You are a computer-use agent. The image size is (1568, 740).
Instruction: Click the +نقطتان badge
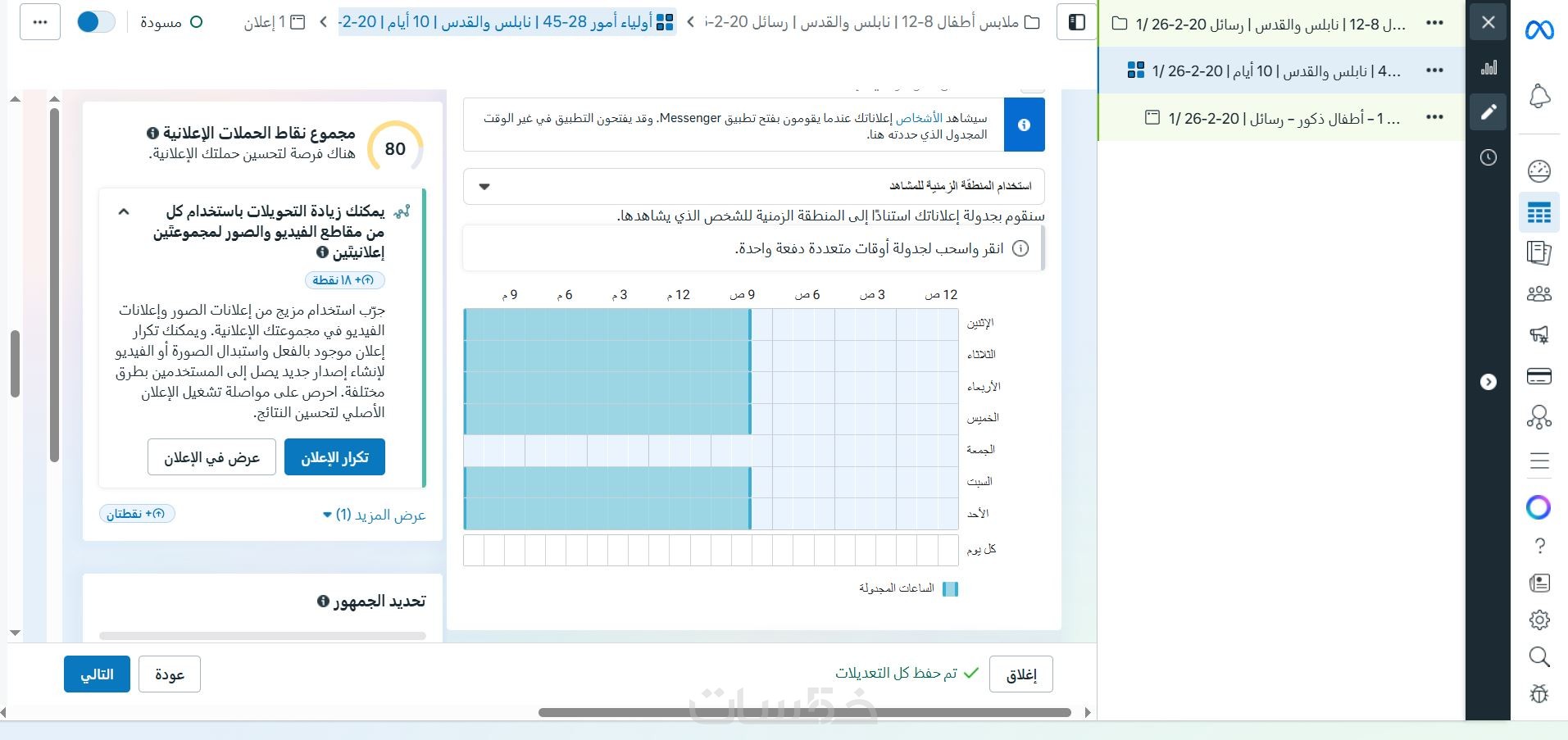(x=136, y=514)
